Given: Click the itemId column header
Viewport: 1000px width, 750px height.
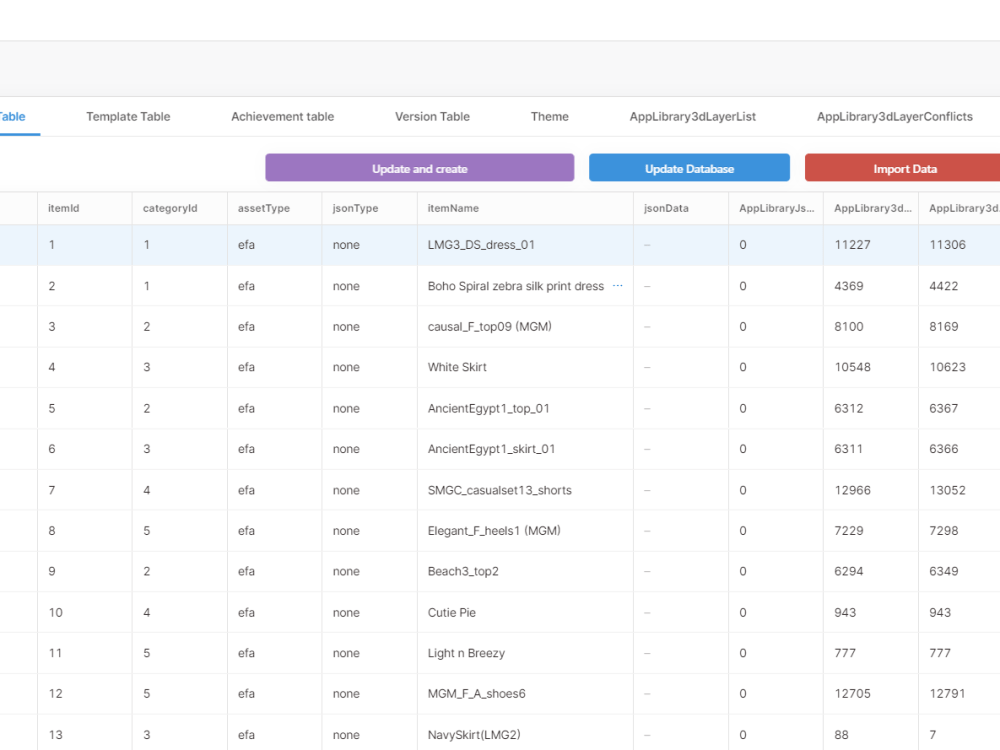Looking at the screenshot, I should coord(62,208).
